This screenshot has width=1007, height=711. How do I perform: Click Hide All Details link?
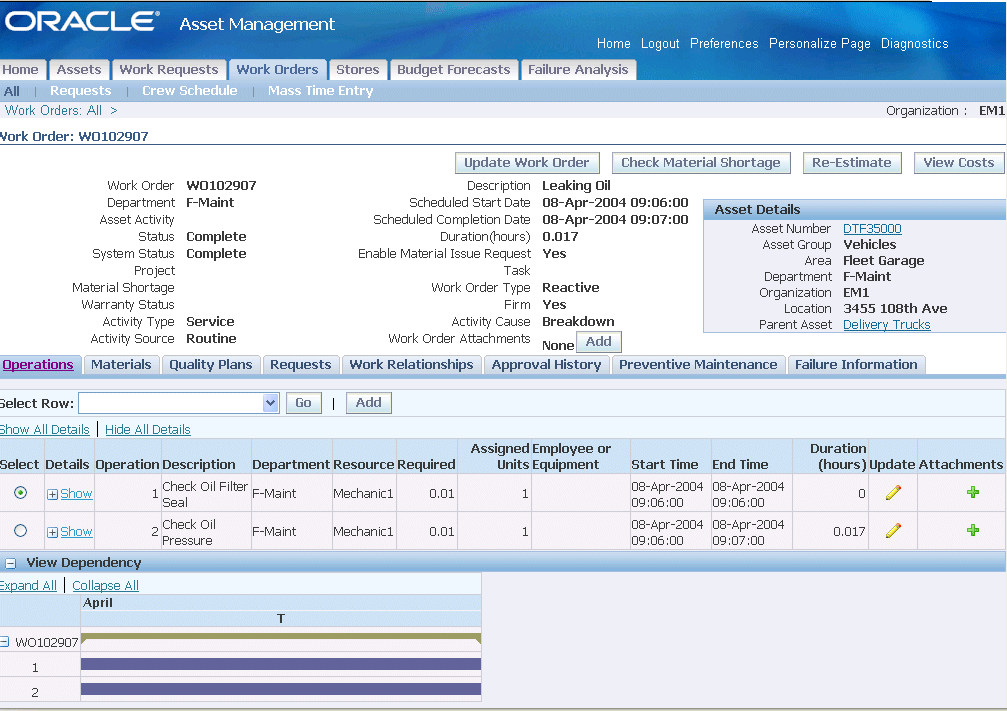click(x=148, y=430)
